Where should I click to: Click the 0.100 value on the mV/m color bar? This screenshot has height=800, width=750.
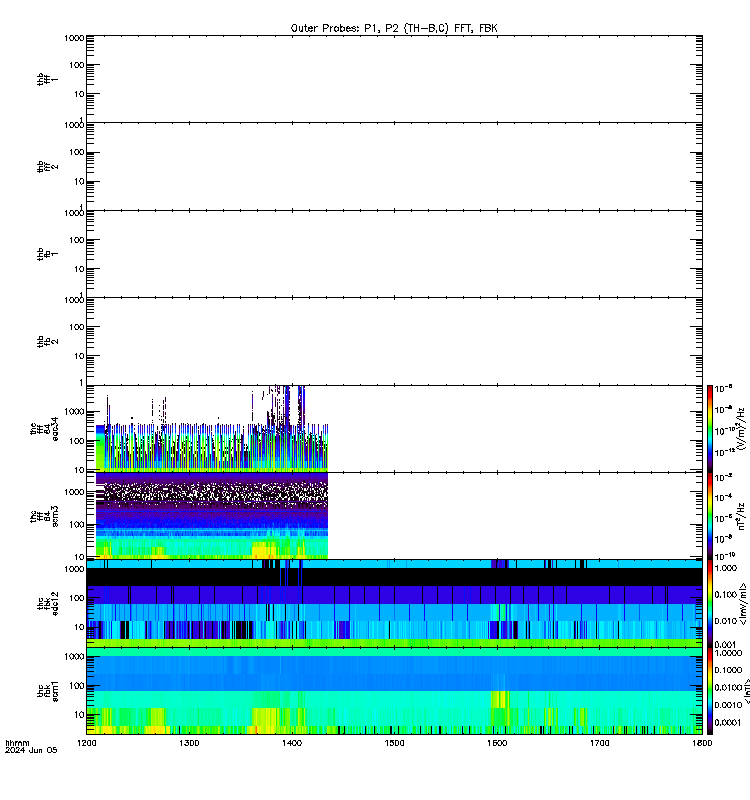[726, 594]
